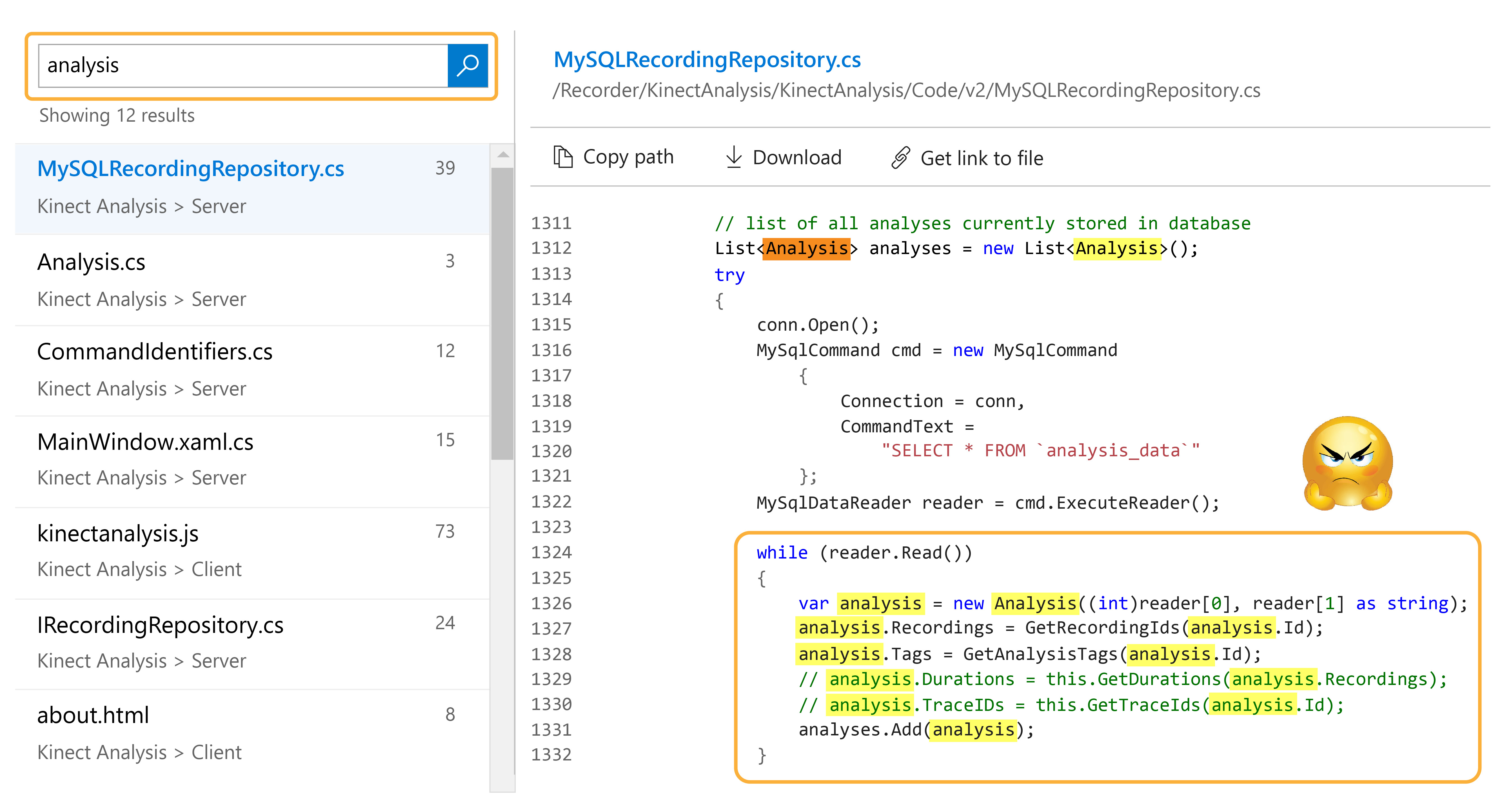Click line number 1332

coord(551,755)
